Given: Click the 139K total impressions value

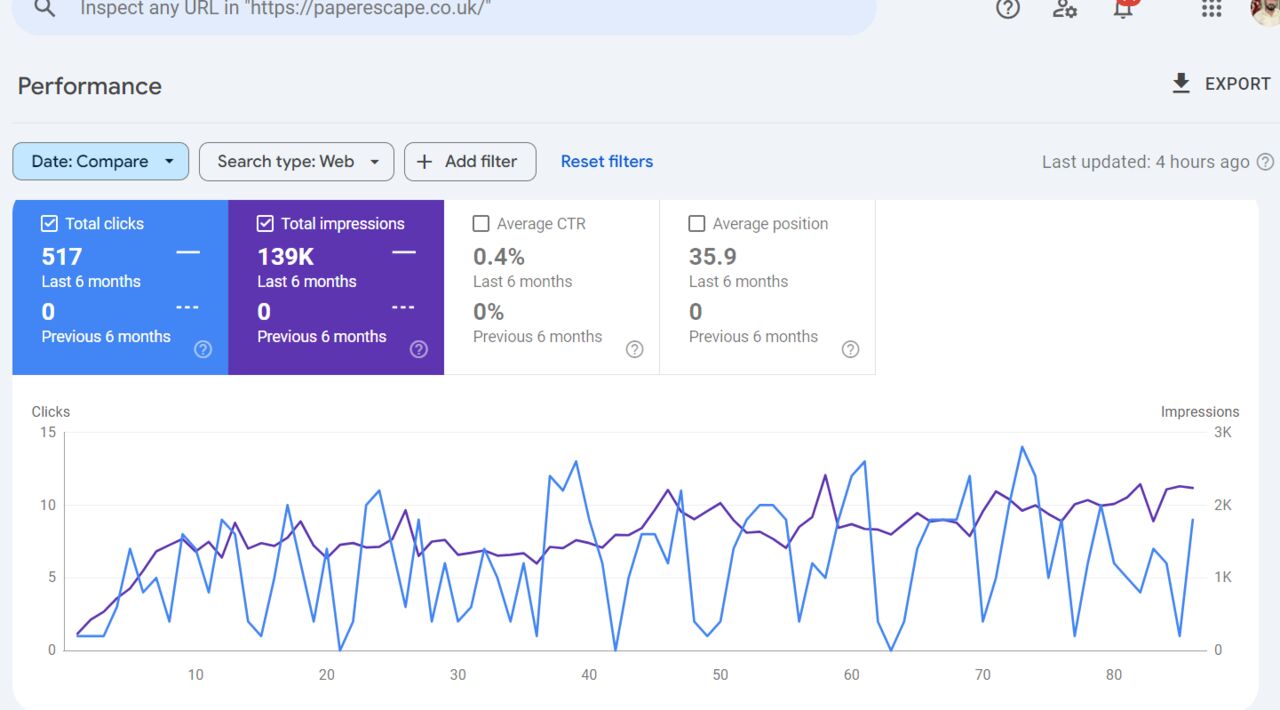Looking at the screenshot, I should 286,256.
